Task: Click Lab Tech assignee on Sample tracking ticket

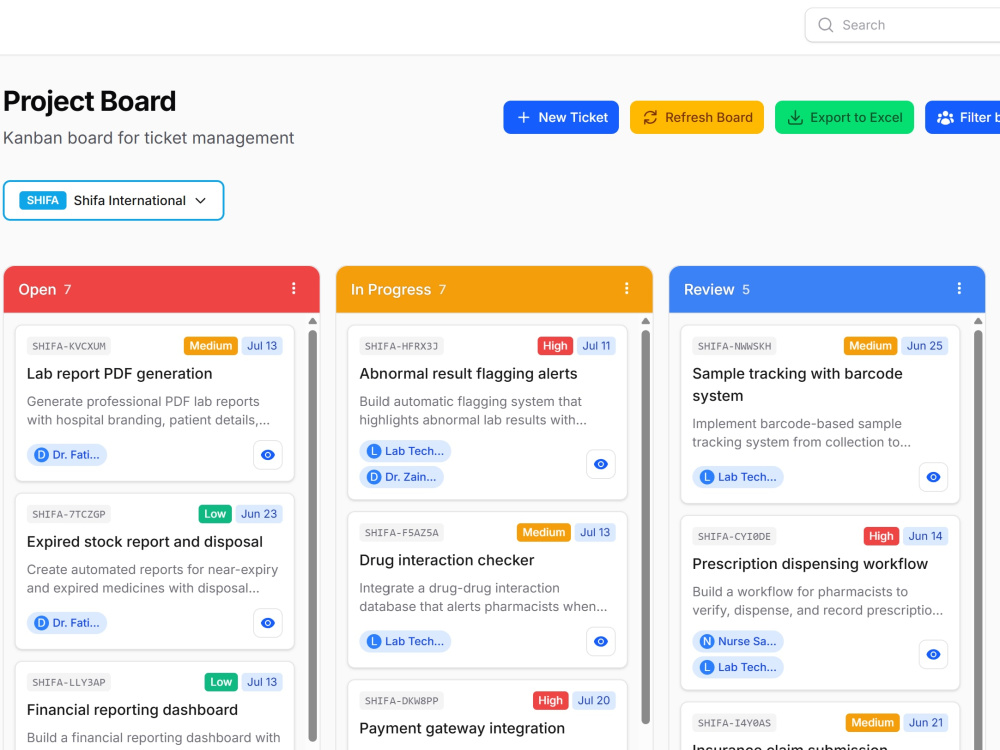Action: pos(739,477)
